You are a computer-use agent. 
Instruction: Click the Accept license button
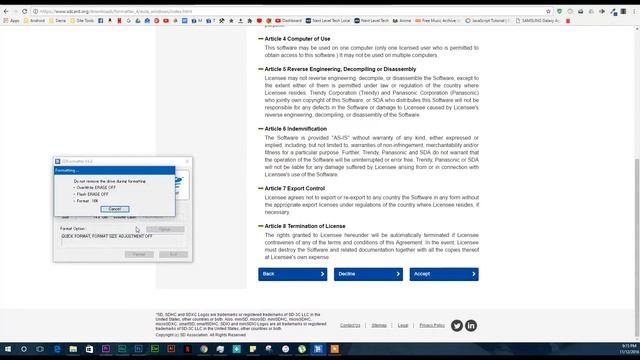coord(444,274)
